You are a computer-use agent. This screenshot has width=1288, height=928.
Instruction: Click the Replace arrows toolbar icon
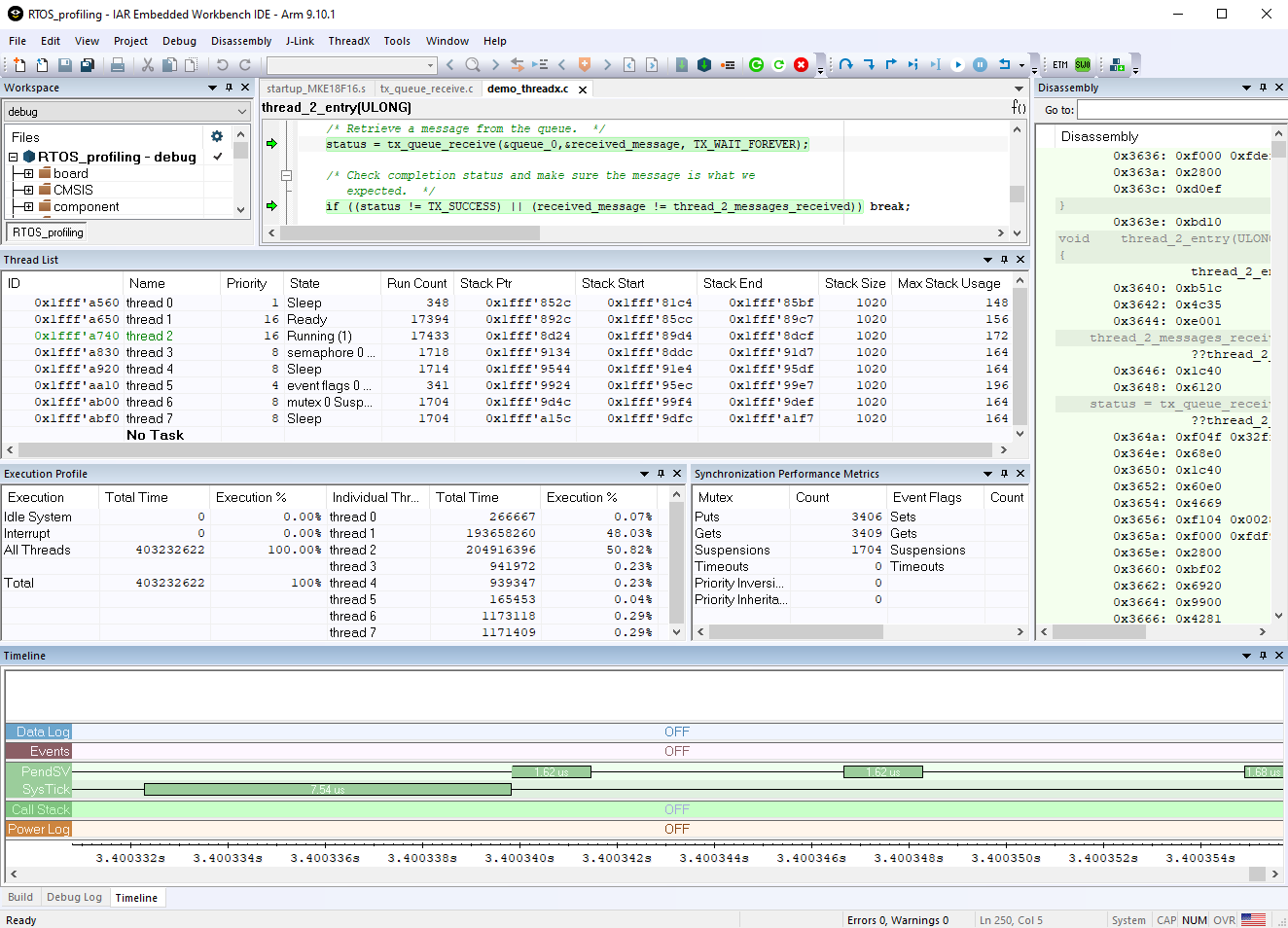tap(518, 65)
